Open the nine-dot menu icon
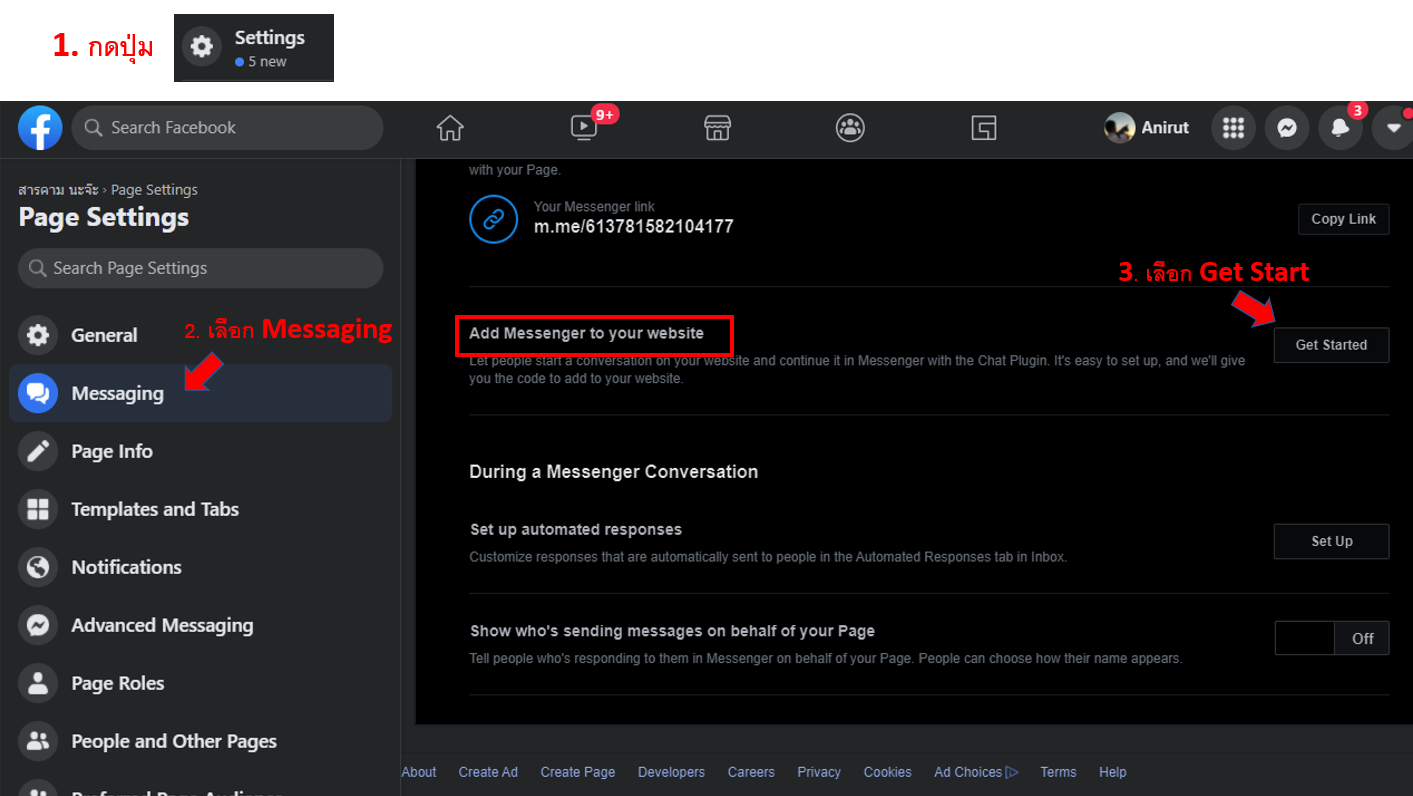Viewport: 1413px width, 796px height. click(1234, 128)
